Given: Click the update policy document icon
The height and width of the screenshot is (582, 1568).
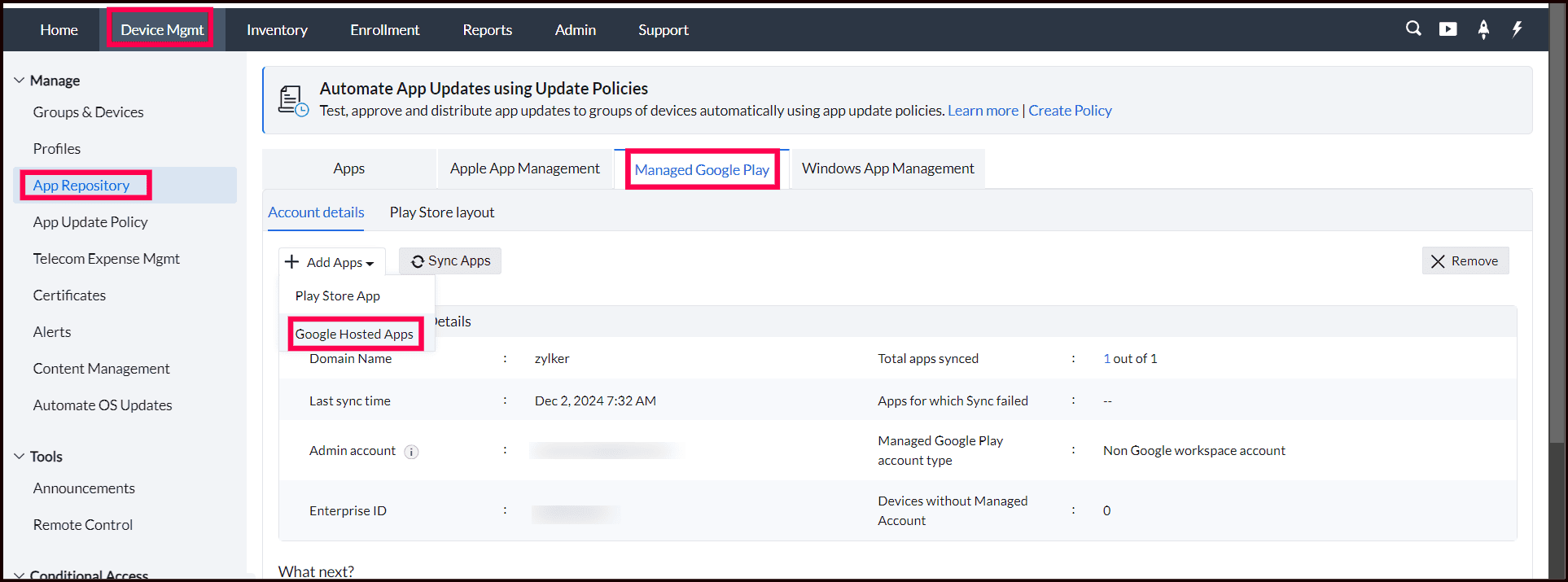Looking at the screenshot, I should (292, 100).
